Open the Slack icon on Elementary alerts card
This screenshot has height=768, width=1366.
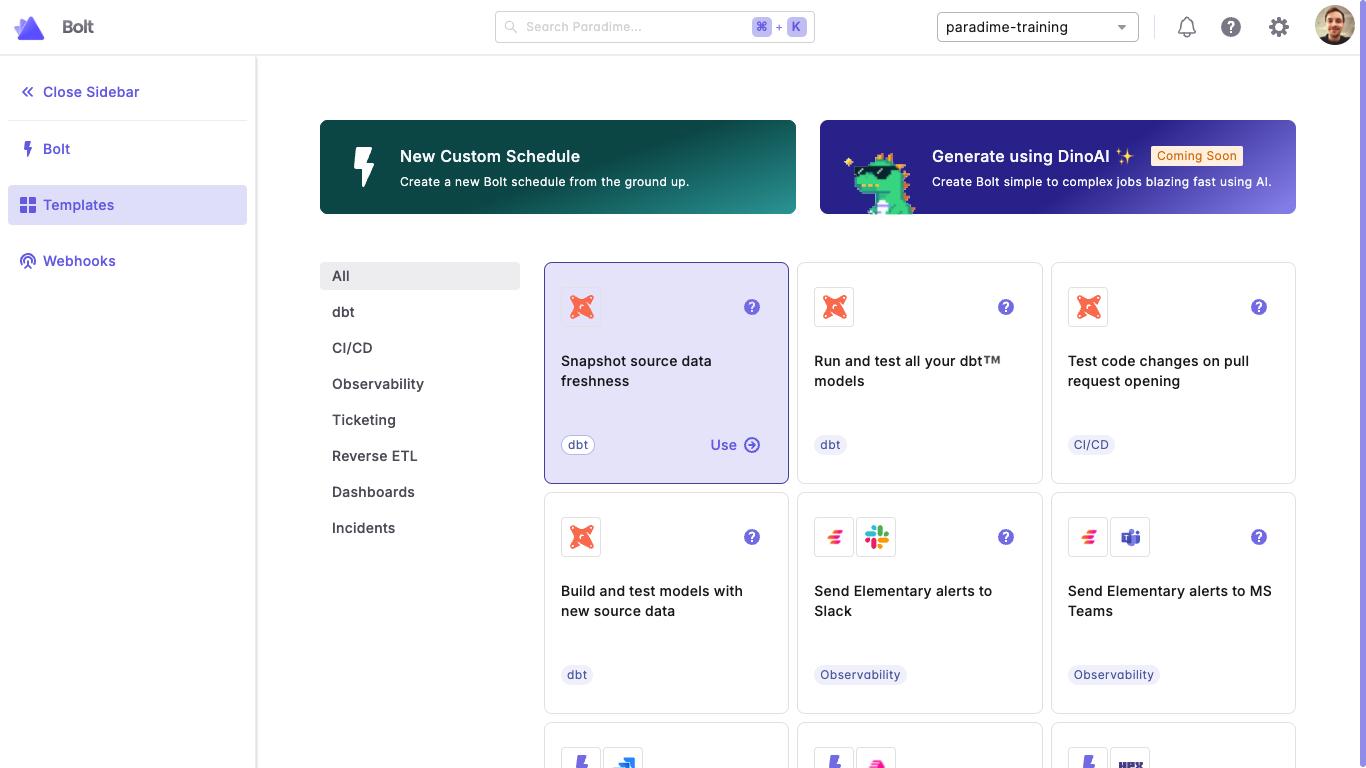[x=876, y=537]
